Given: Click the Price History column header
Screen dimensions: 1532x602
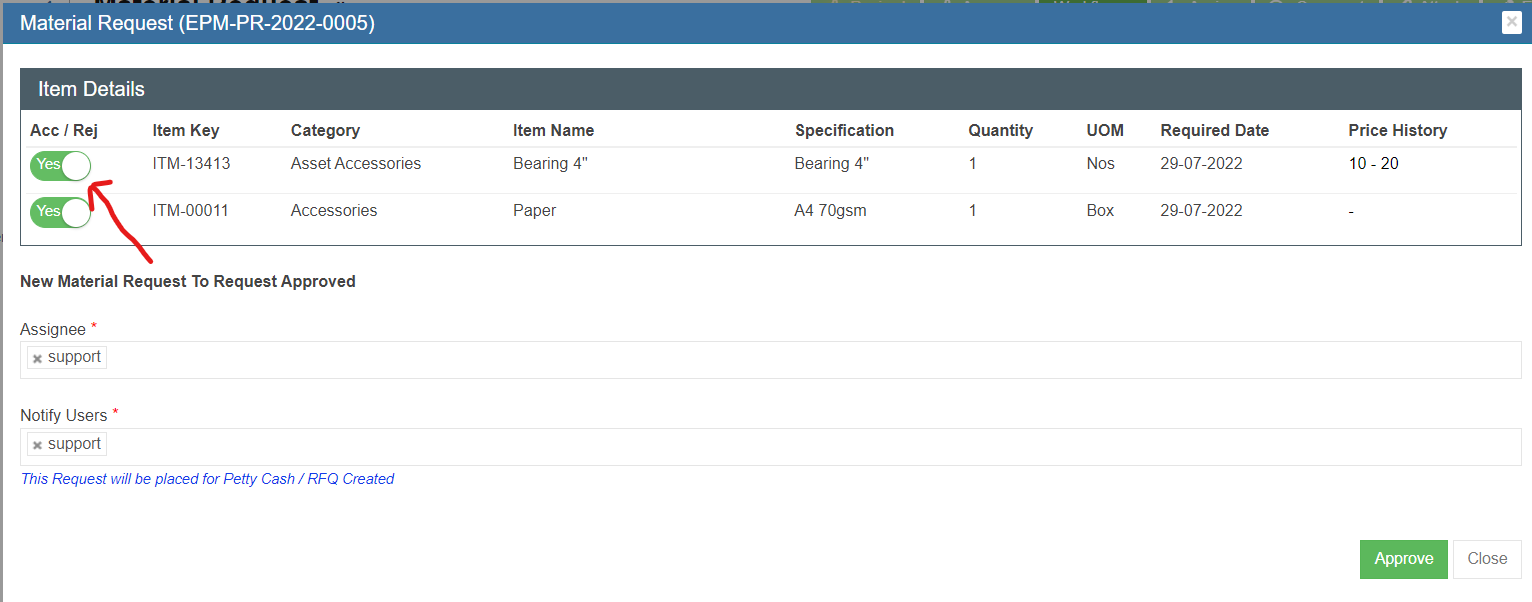Looking at the screenshot, I should click(1397, 131).
